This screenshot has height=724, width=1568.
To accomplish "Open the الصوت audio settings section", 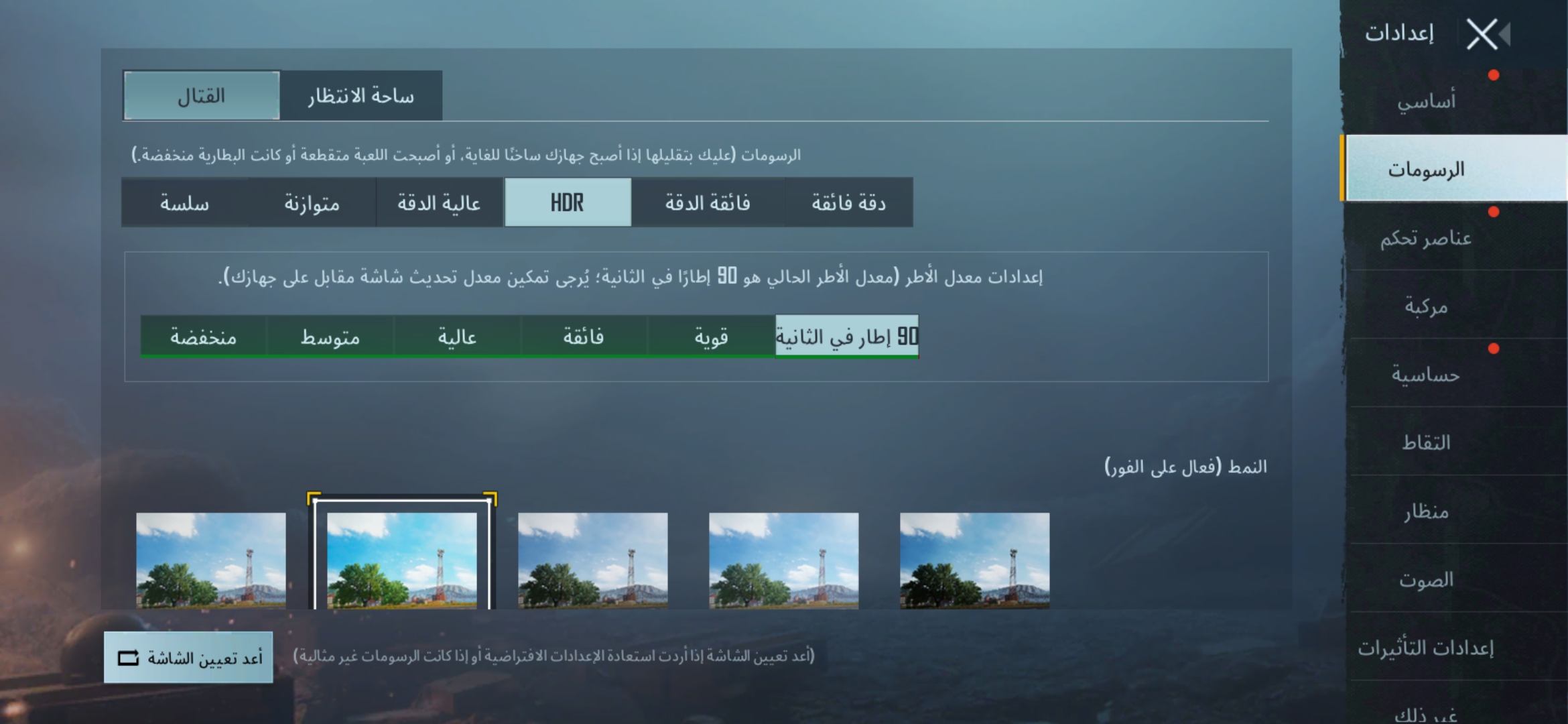I will pyautogui.click(x=1426, y=579).
